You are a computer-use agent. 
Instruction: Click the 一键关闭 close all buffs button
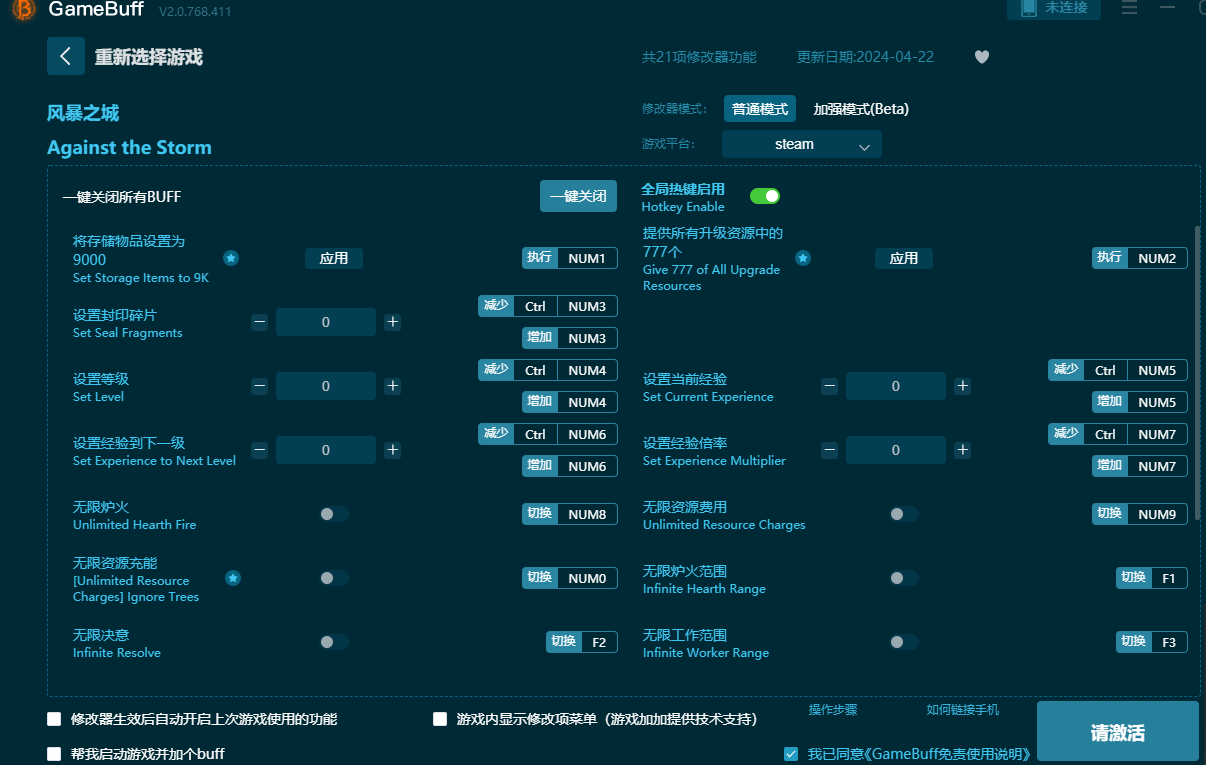[578, 197]
